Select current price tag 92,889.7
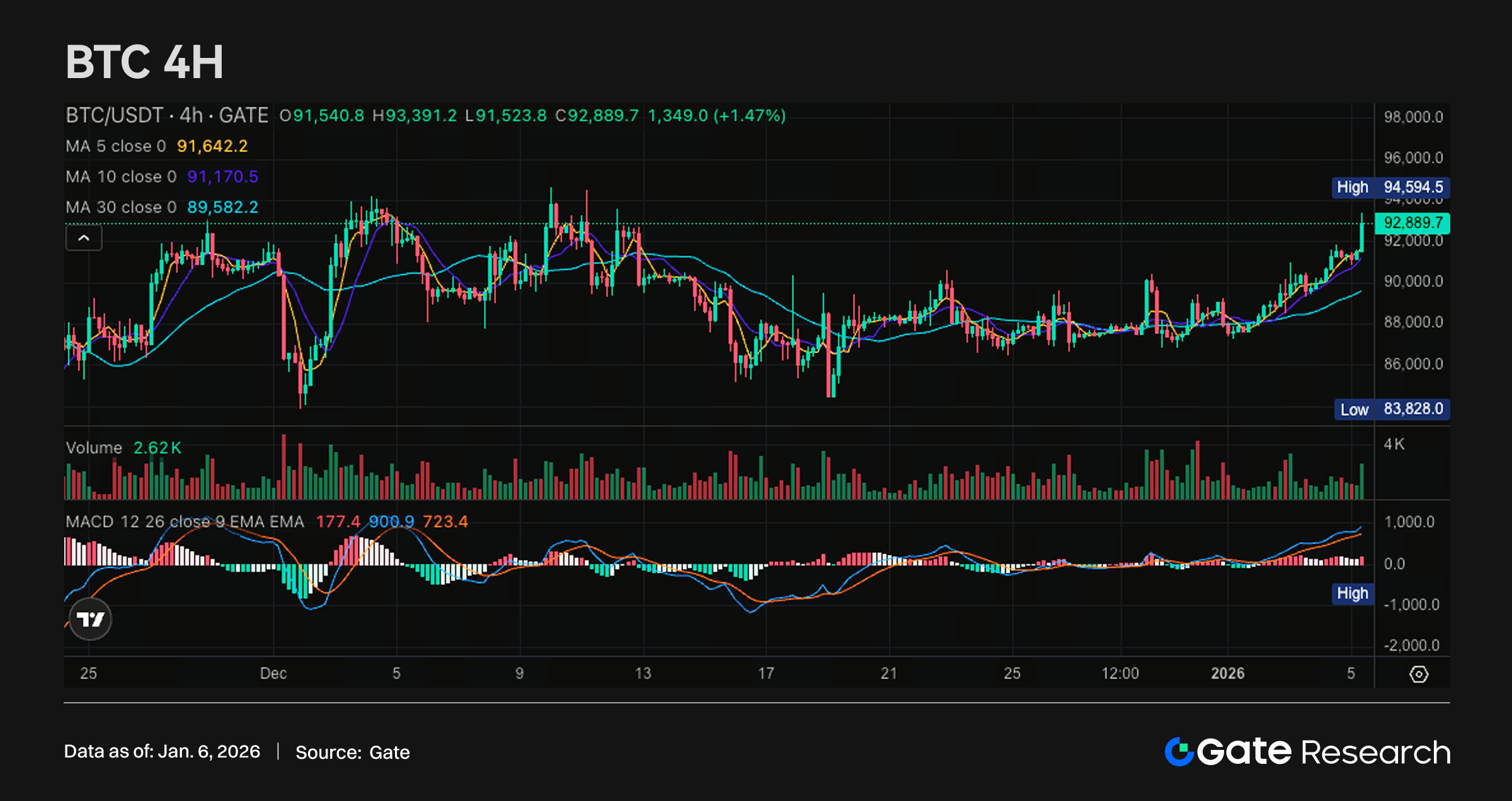The height and width of the screenshot is (801, 1512). coord(1412,223)
